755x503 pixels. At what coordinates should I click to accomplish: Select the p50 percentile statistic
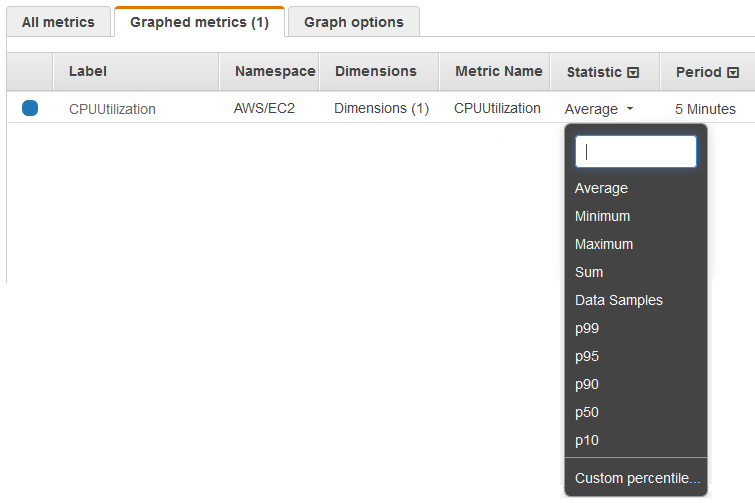(x=587, y=412)
